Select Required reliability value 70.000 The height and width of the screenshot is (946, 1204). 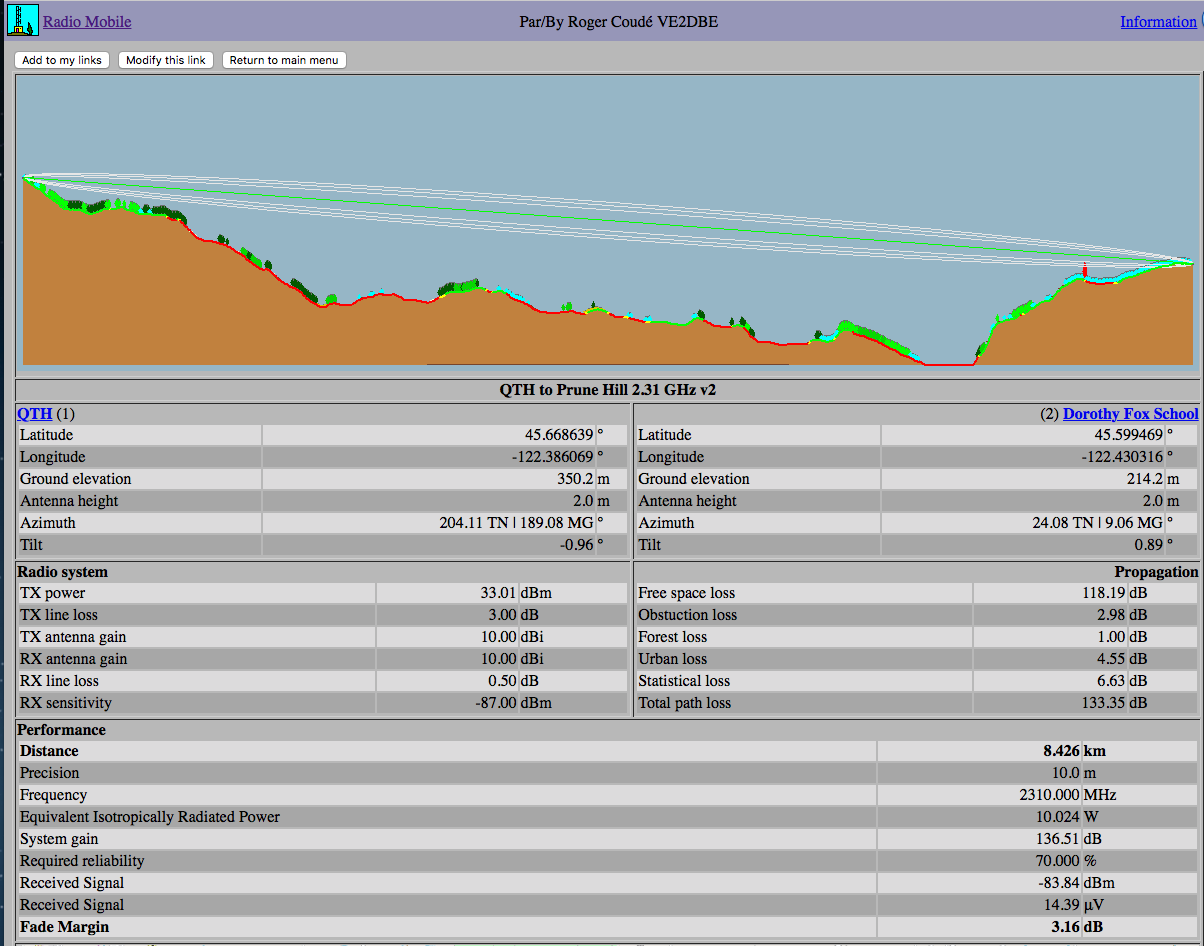coord(1058,861)
